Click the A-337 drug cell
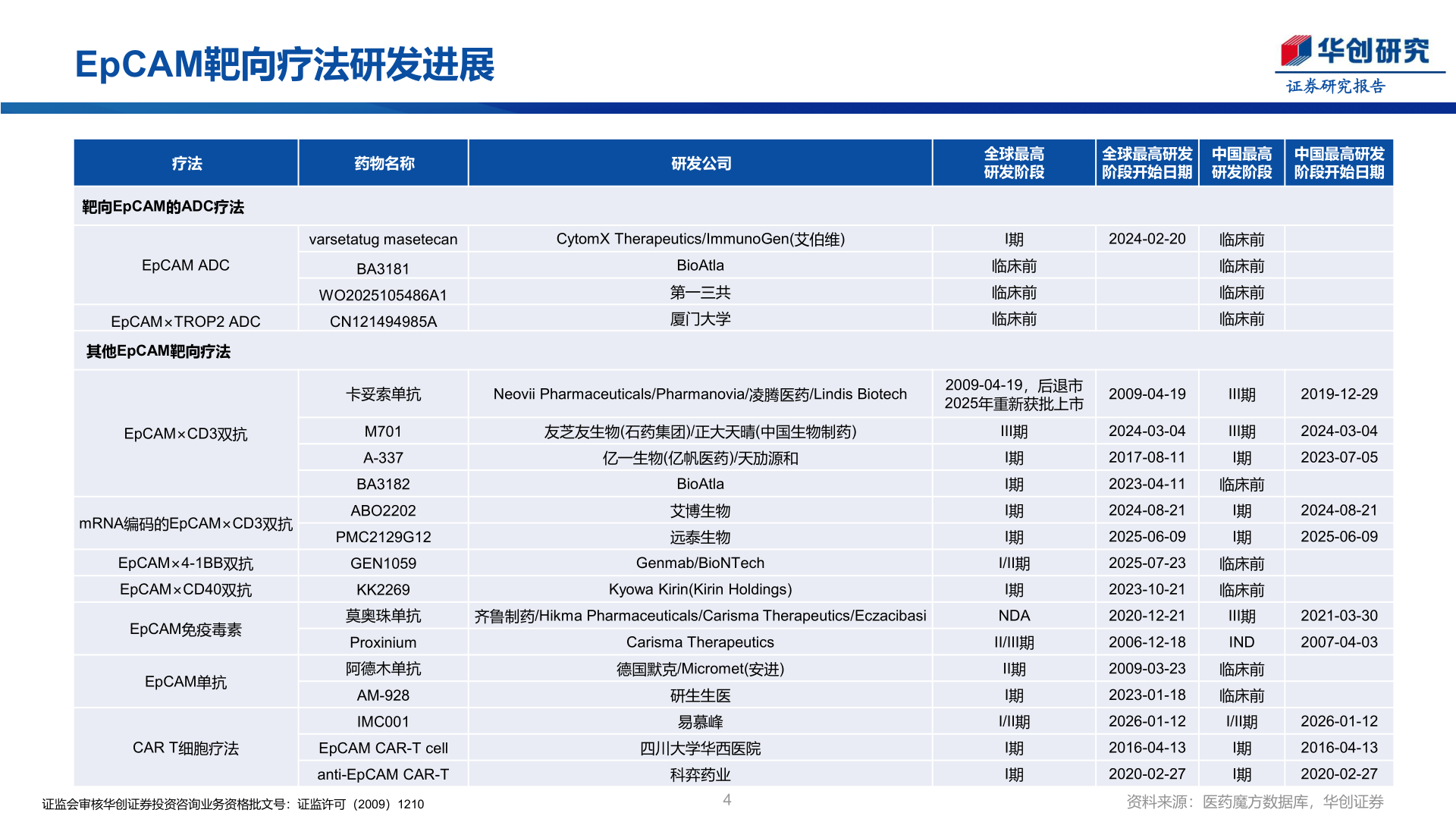Image resolution: width=1456 pixels, height=819 pixels. pos(384,458)
